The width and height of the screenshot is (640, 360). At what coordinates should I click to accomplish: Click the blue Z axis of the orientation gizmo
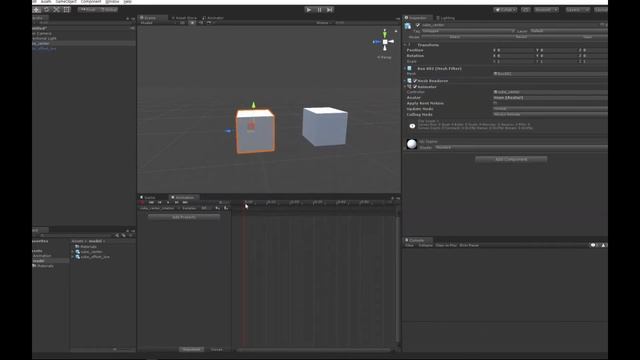pyautogui.click(x=377, y=42)
